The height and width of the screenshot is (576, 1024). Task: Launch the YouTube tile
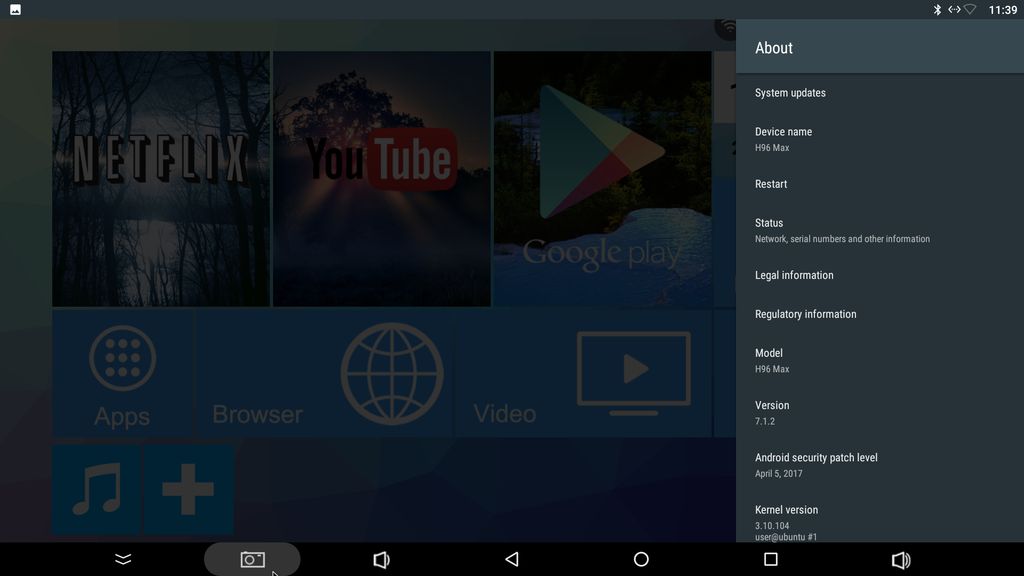[x=382, y=179]
